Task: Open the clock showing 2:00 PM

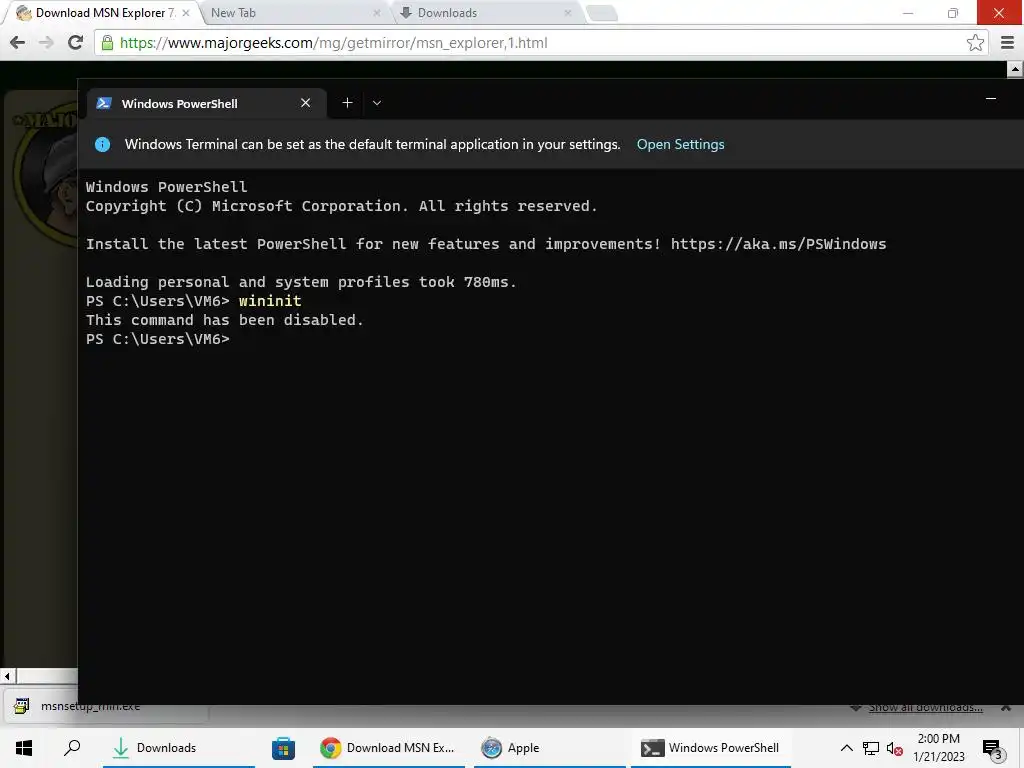Action: click(x=938, y=748)
